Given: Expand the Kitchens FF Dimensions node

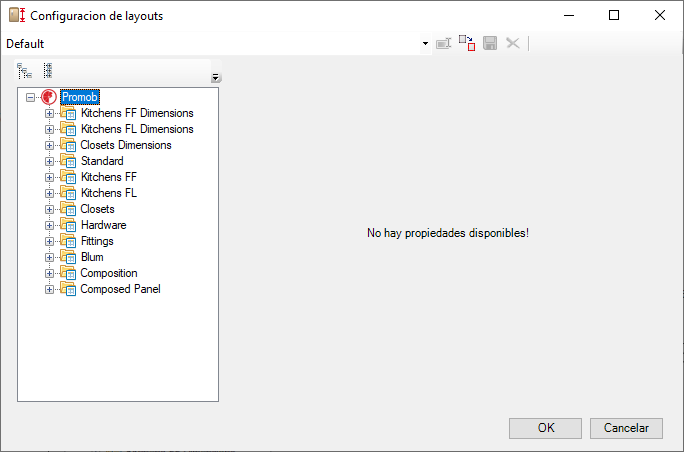Looking at the screenshot, I should tap(49, 113).
